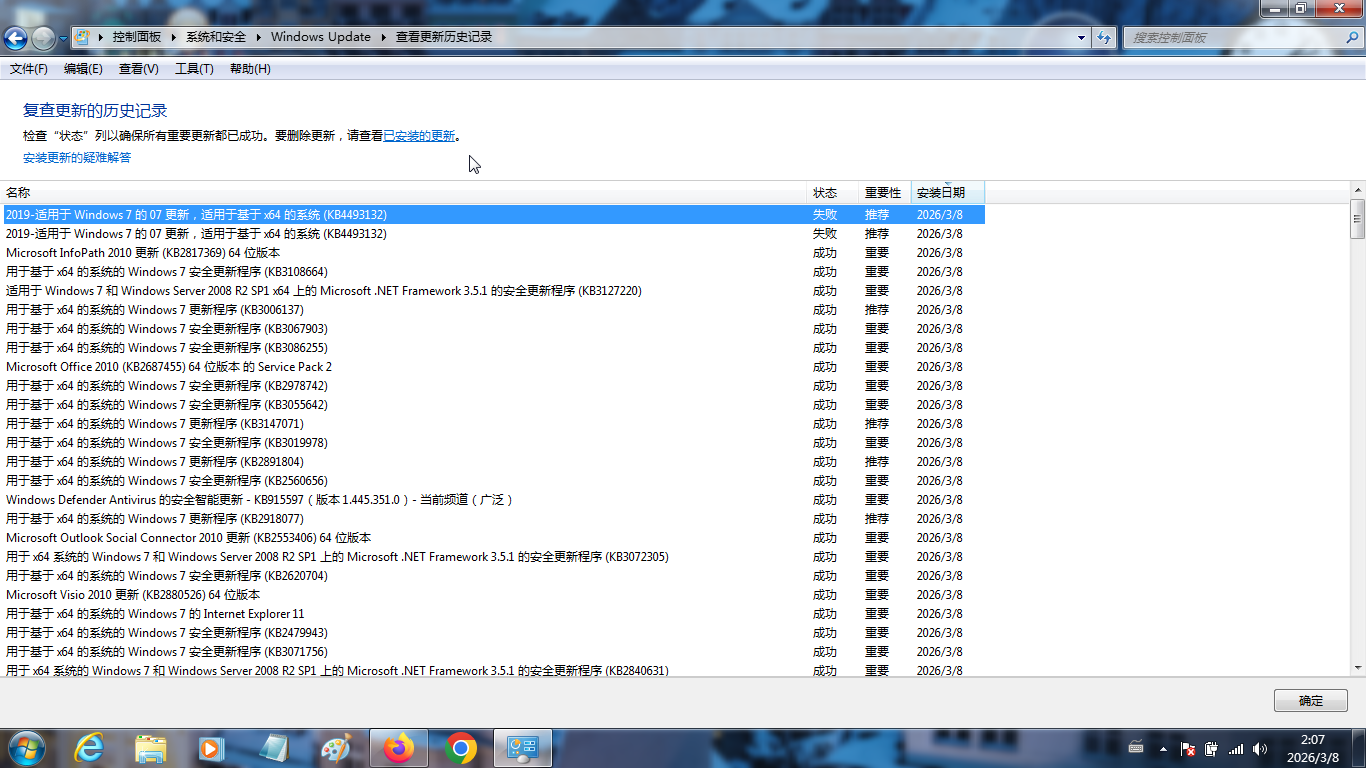Click the refresh icon beside address bar
This screenshot has height=768, width=1366.
tap(1104, 37)
